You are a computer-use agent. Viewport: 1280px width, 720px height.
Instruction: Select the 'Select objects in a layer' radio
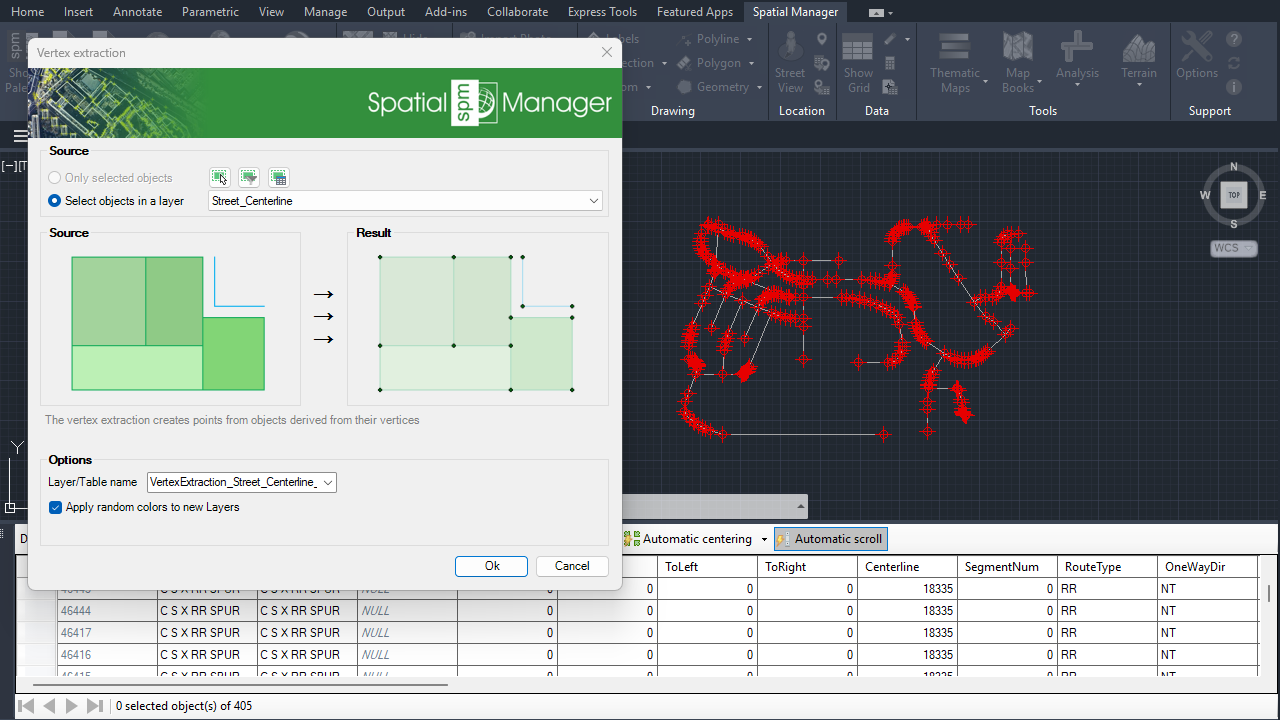tap(55, 201)
